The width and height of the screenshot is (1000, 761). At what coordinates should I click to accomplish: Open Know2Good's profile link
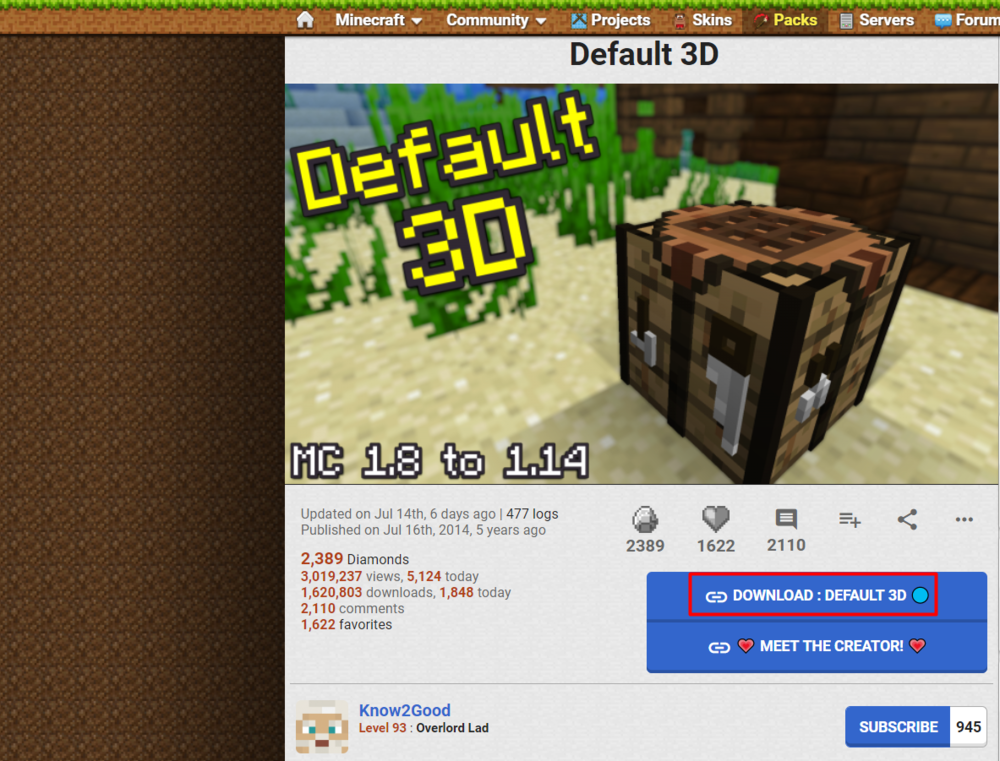point(404,710)
